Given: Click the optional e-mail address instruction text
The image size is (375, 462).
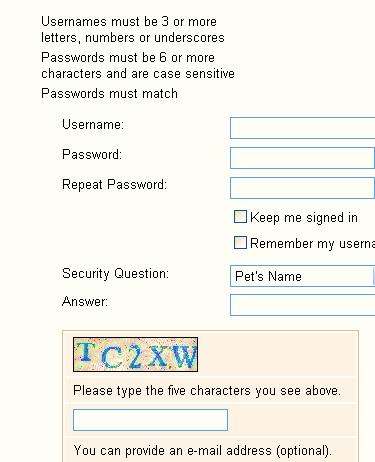Looking at the screenshot, I should [x=202, y=451].
